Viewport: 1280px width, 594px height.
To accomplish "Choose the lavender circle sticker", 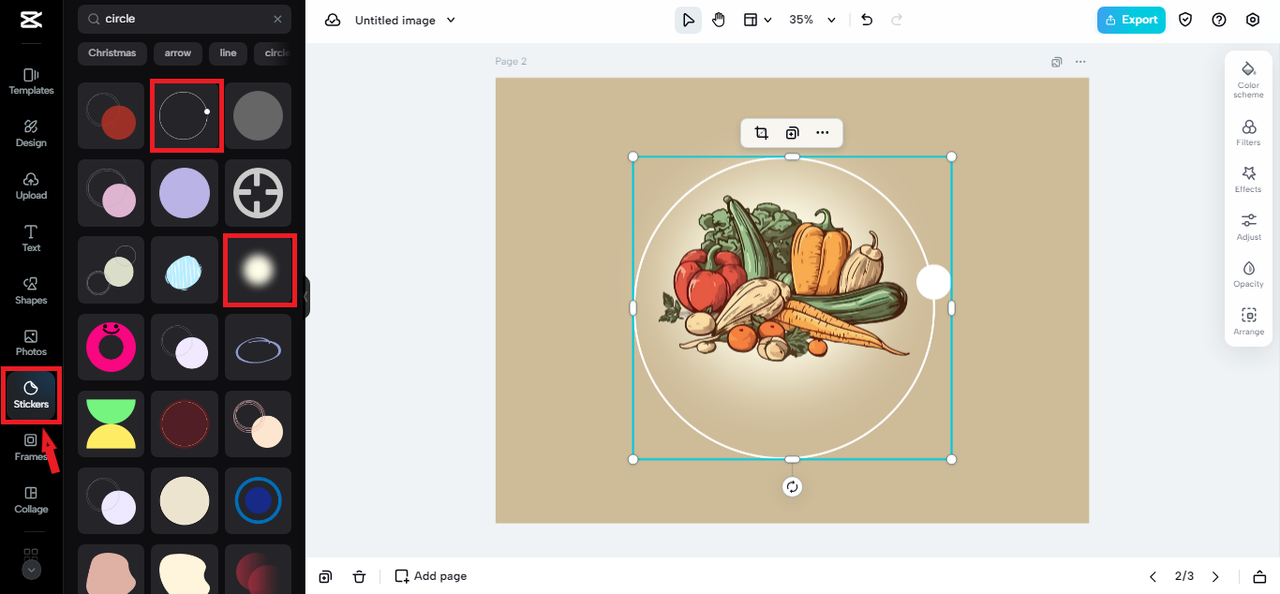I will [185, 193].
